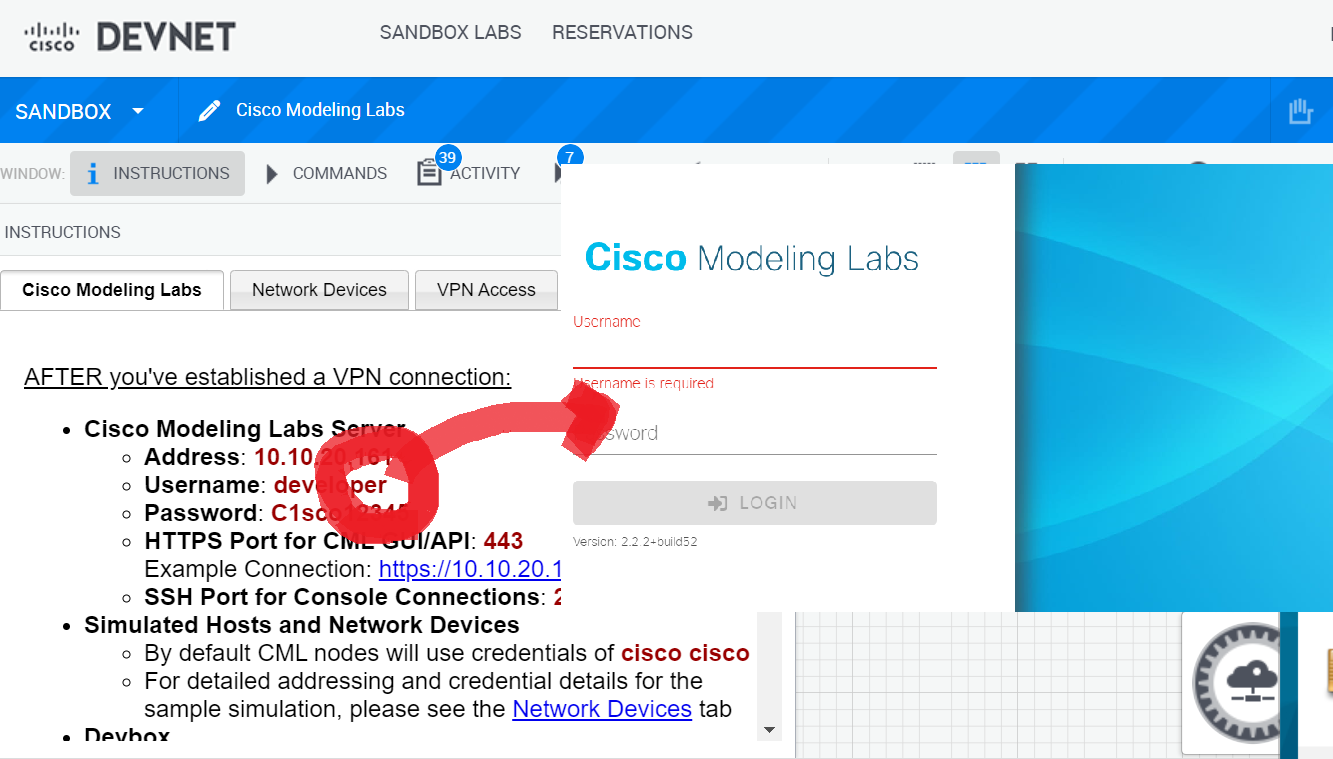The image size is (1333, 759).
Task: Switch to the Network Devices tab
Action: pyautogui.click(x=319, y=290)
